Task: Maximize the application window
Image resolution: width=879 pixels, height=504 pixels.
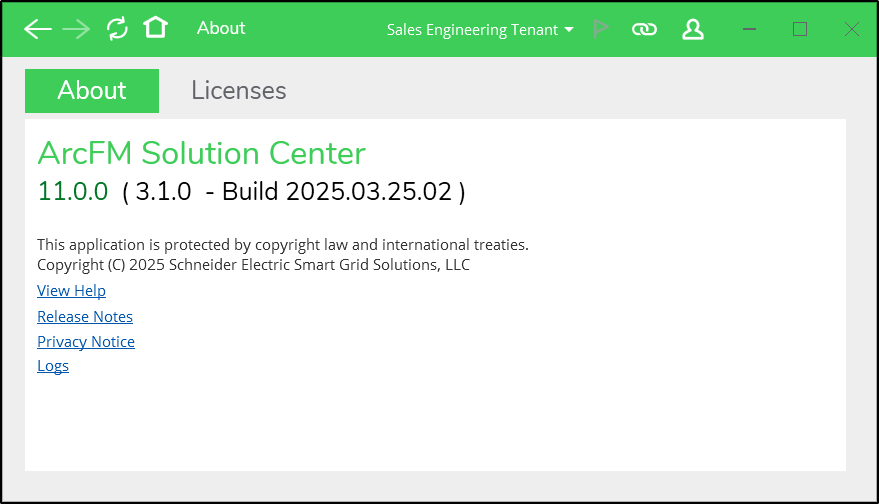Action: click(800, 29)
